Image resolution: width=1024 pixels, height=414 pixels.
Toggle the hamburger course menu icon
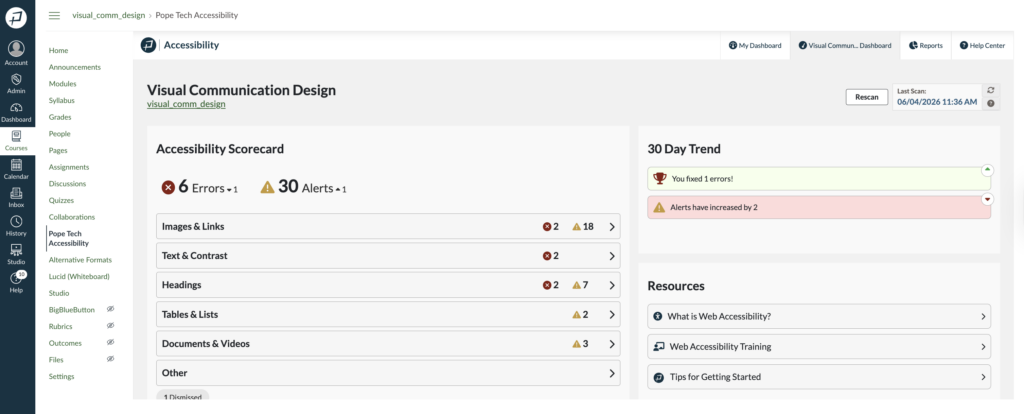54,15
